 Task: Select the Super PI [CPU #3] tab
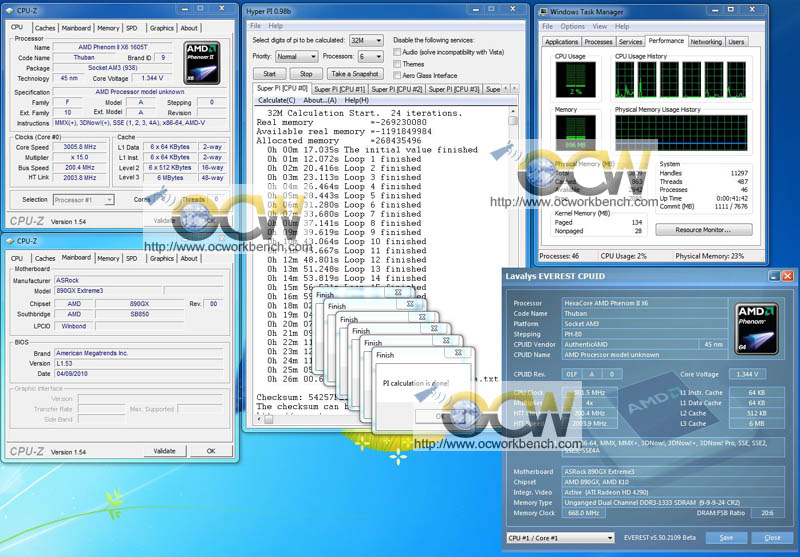pos(454,89)
